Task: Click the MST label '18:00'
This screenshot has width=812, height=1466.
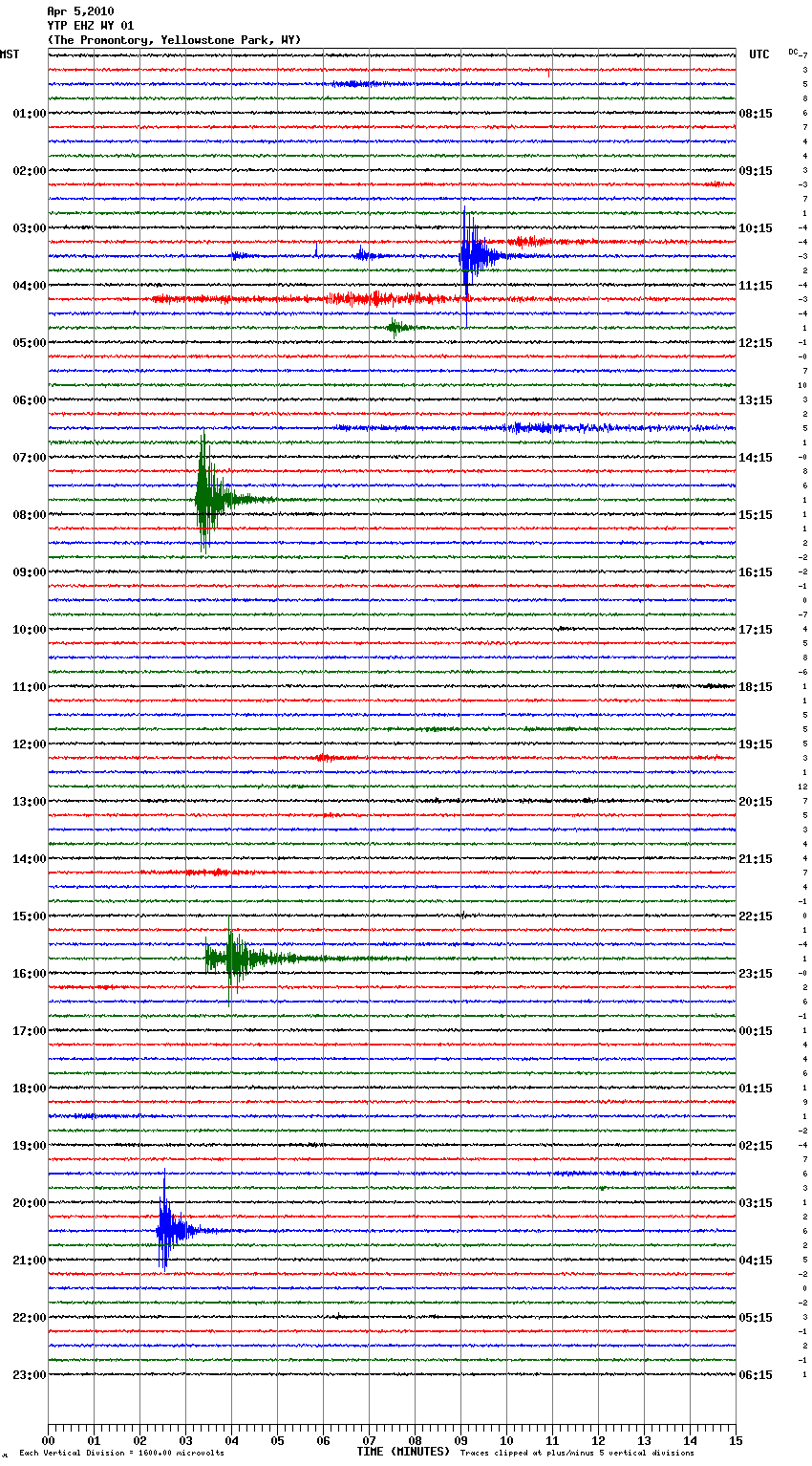Action: (x=29, y=1089)
